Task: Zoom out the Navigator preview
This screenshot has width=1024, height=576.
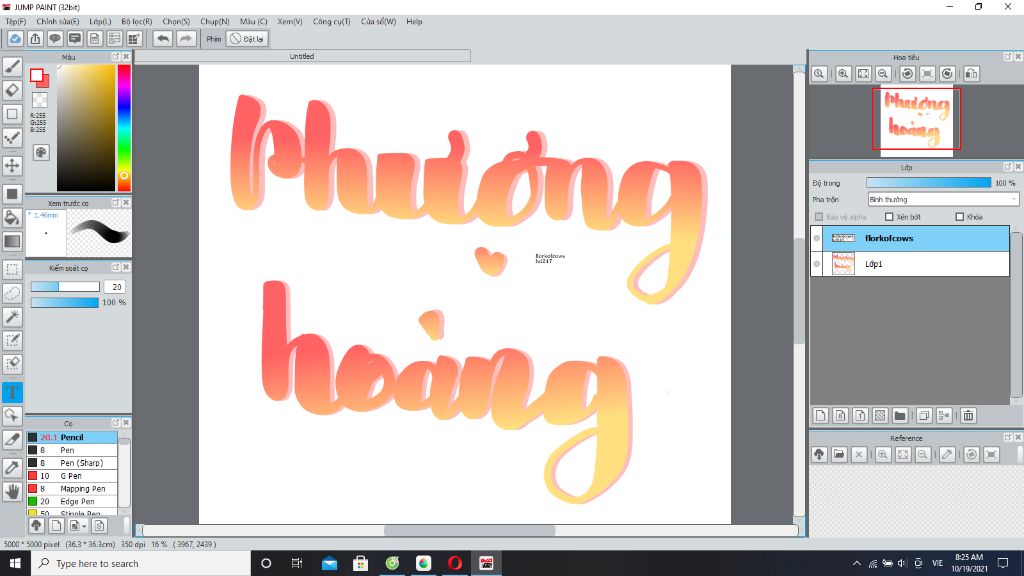Action: [x=883, y=74]
